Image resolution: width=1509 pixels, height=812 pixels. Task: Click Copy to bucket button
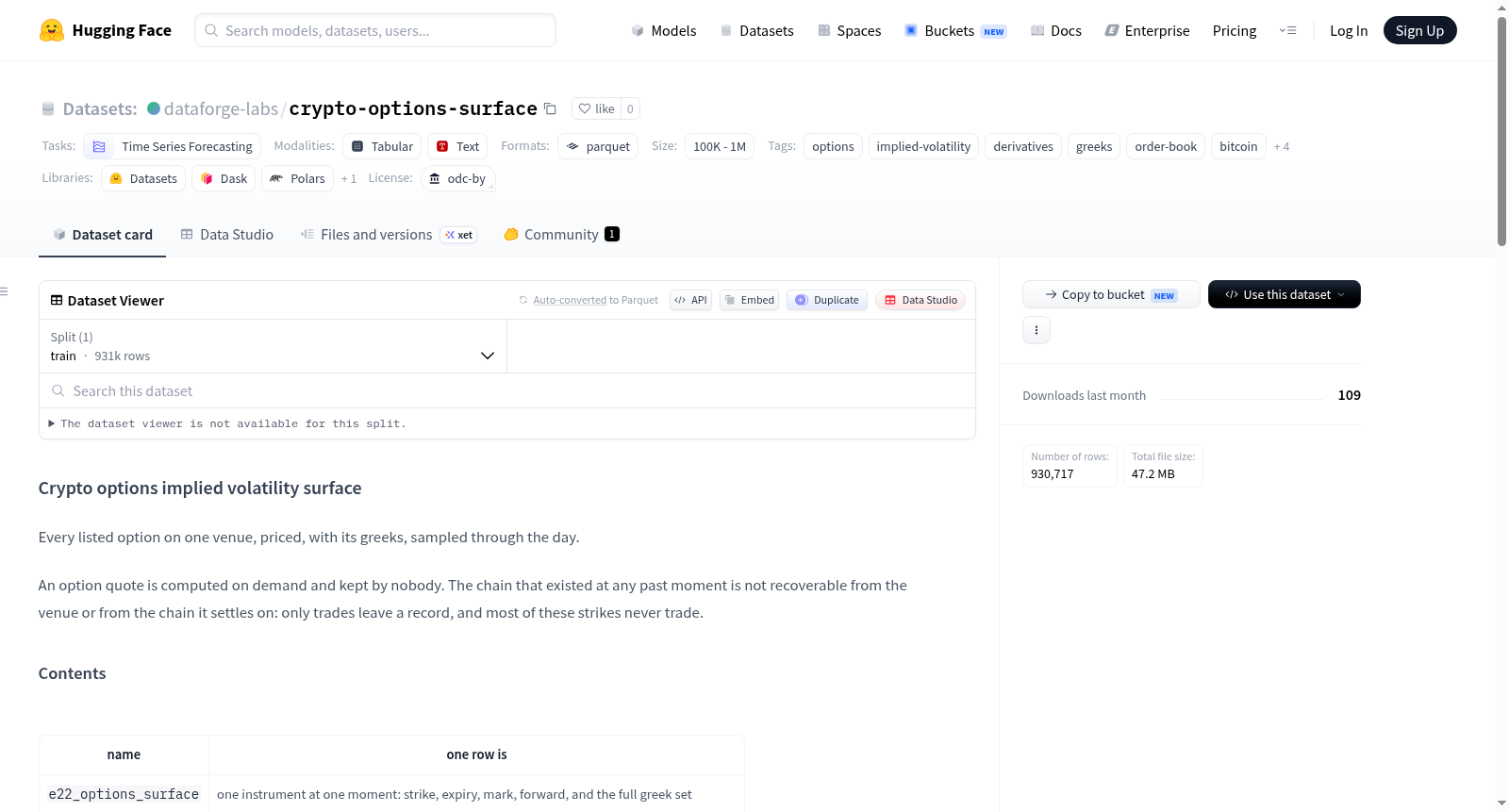pyautogui.click(x=1111, y=294)
